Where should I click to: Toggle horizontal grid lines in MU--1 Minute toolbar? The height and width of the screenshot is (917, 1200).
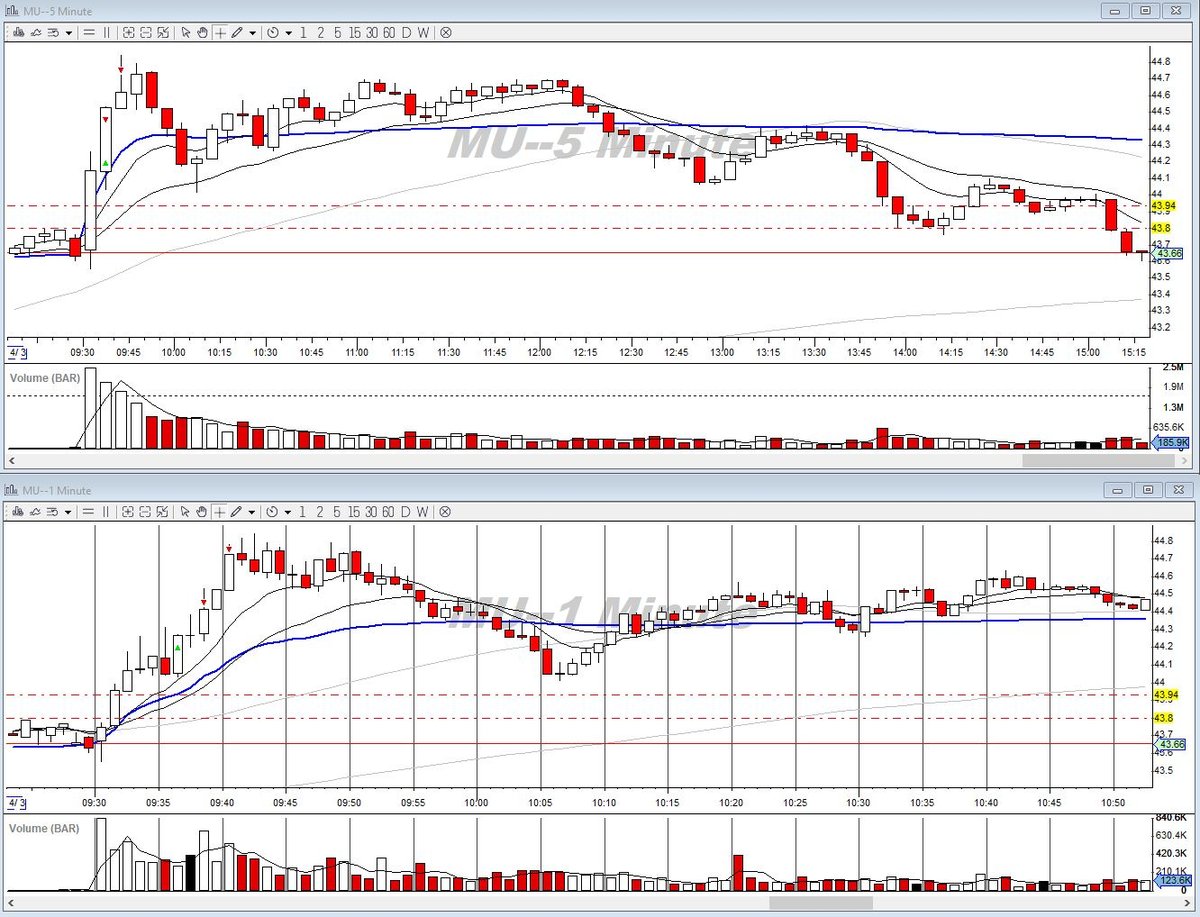click(89, 510)
